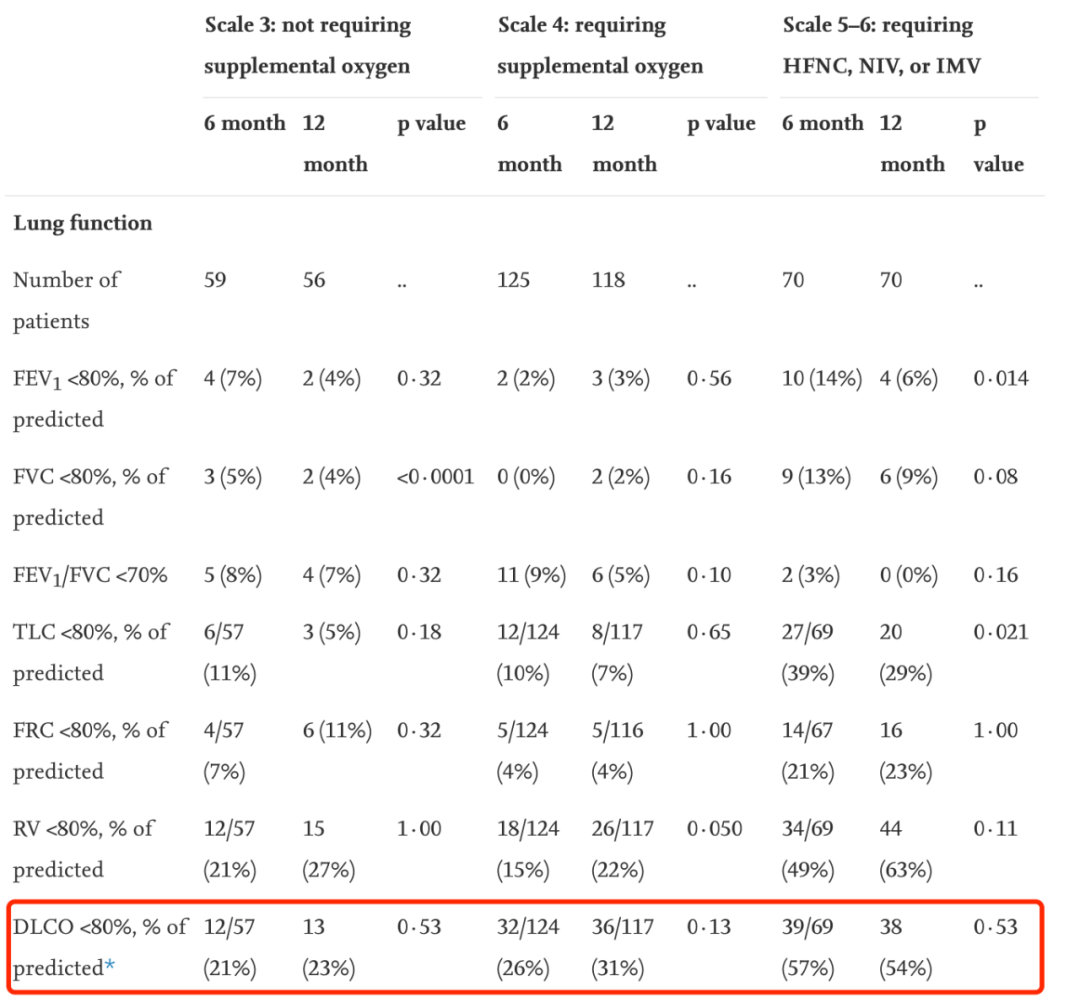Select the 'Number of patients' row label
This screenshot has width=1080, height=1003.
click(66, 300)
